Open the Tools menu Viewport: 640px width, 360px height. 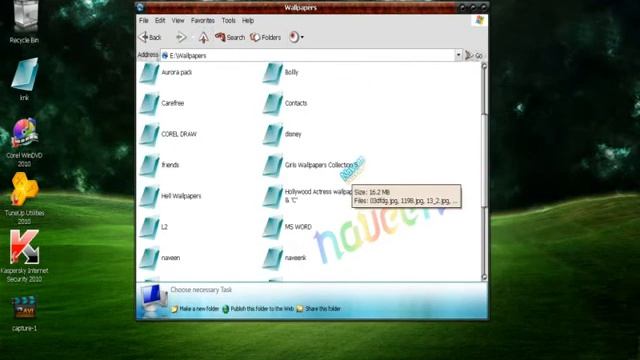click(x=229, y=20)
